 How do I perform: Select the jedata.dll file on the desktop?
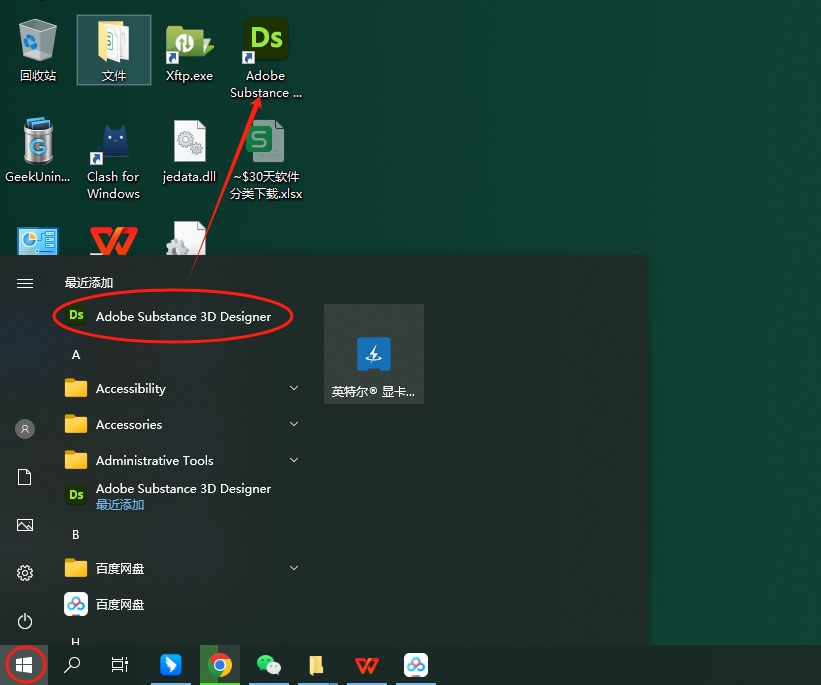190,151
